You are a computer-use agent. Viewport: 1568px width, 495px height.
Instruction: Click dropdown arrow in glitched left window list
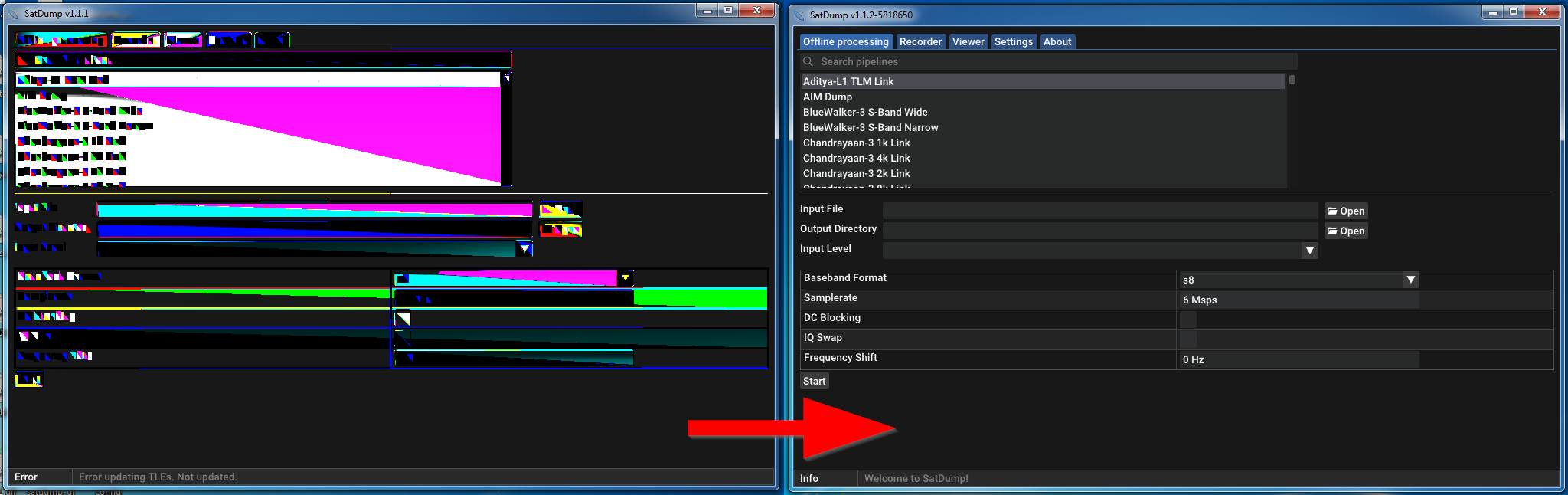click(506, 78)
